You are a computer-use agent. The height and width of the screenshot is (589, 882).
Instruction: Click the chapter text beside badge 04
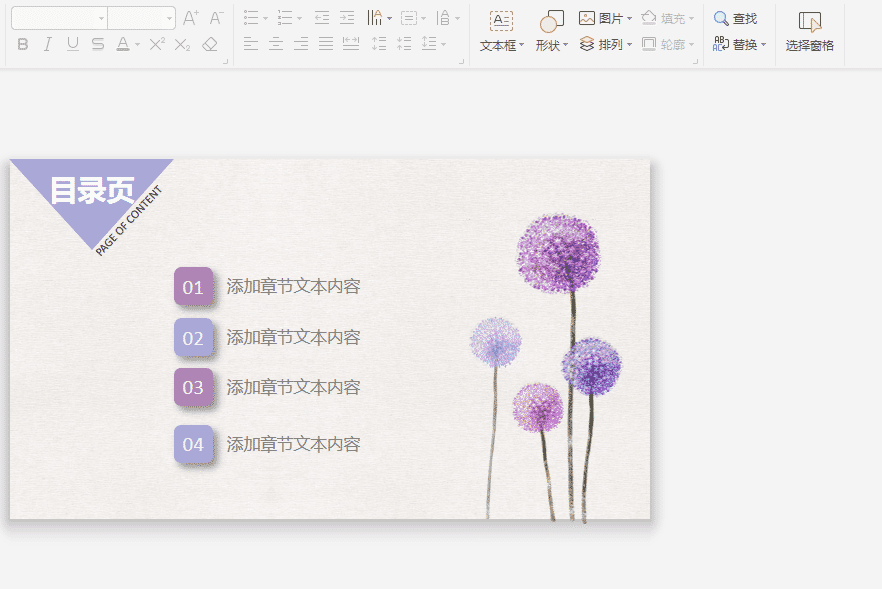pyautogui.click(x=293, y=444)
